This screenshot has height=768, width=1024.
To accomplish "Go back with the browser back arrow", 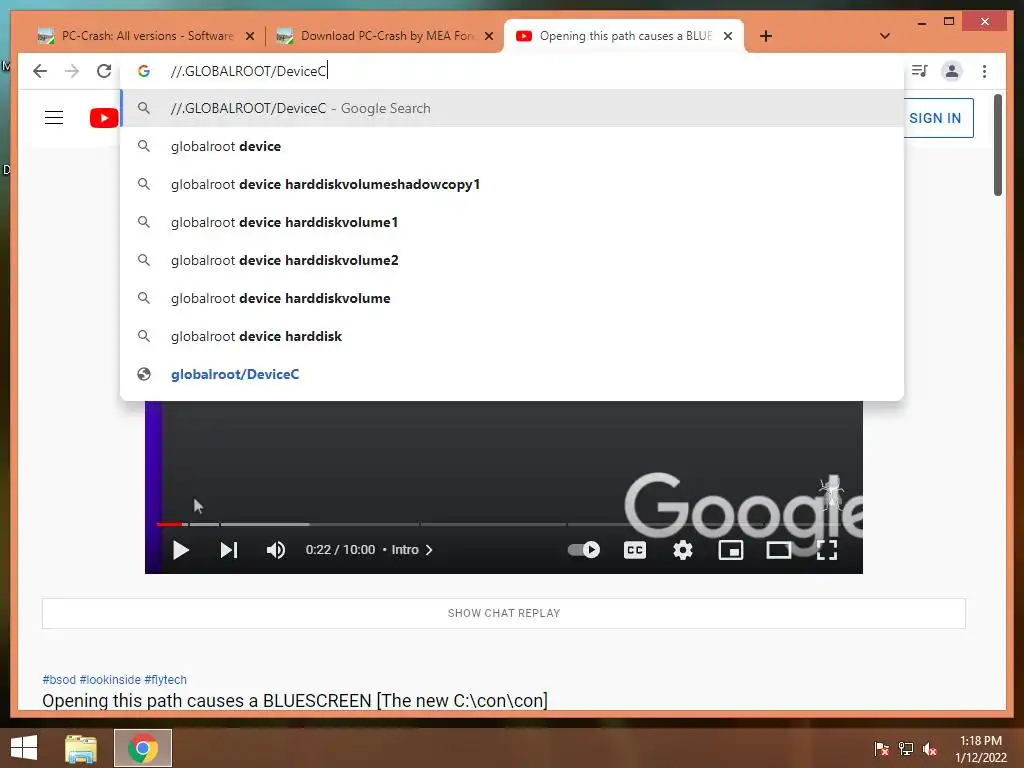I will coord(40,71).
